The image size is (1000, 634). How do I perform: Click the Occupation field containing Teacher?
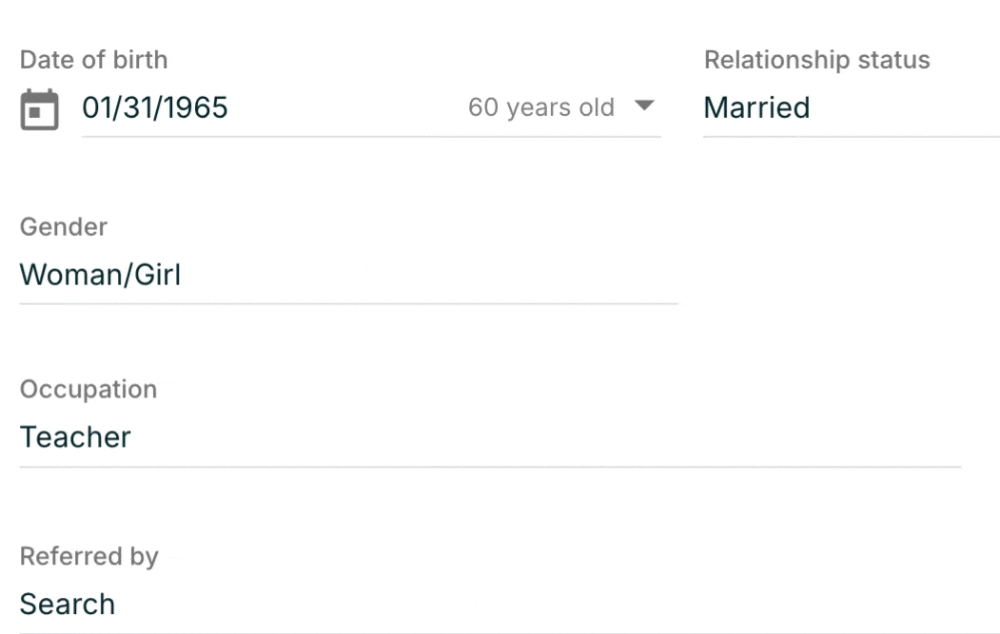coord(490,438)
